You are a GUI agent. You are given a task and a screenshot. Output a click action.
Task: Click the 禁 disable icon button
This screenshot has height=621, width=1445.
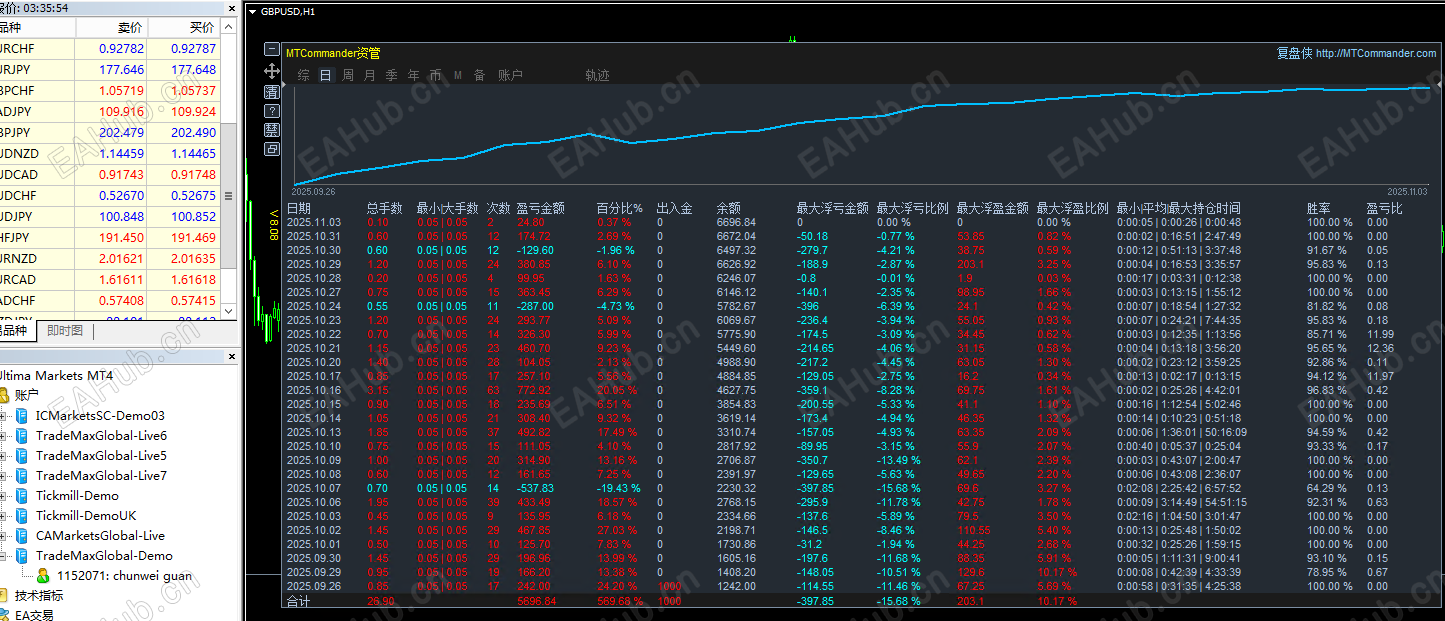[x=272, y=130]
